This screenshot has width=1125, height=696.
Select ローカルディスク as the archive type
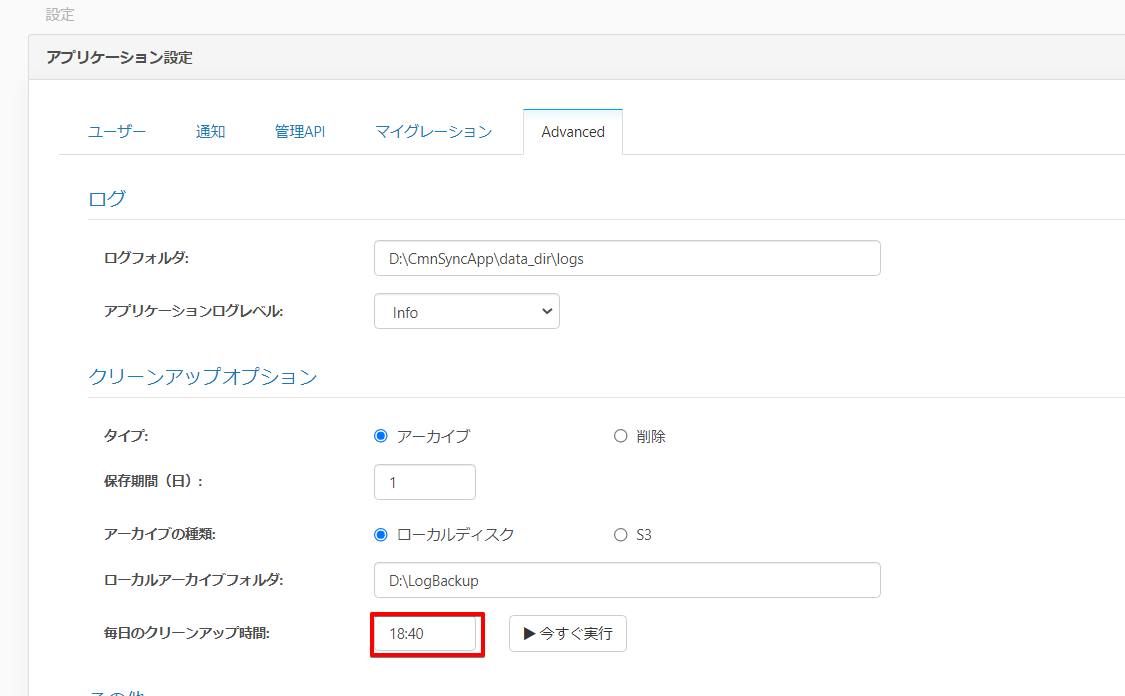381,535
